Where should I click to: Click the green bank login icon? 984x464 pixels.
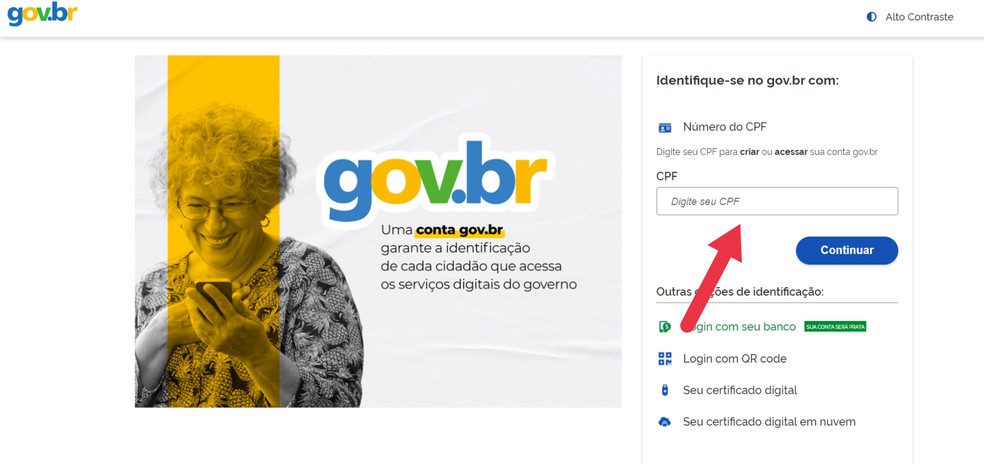665,326
